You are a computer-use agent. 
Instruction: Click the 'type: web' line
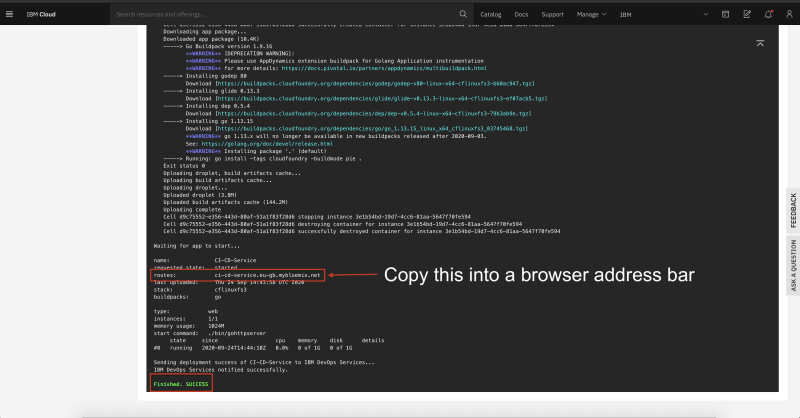click(186, 311)
